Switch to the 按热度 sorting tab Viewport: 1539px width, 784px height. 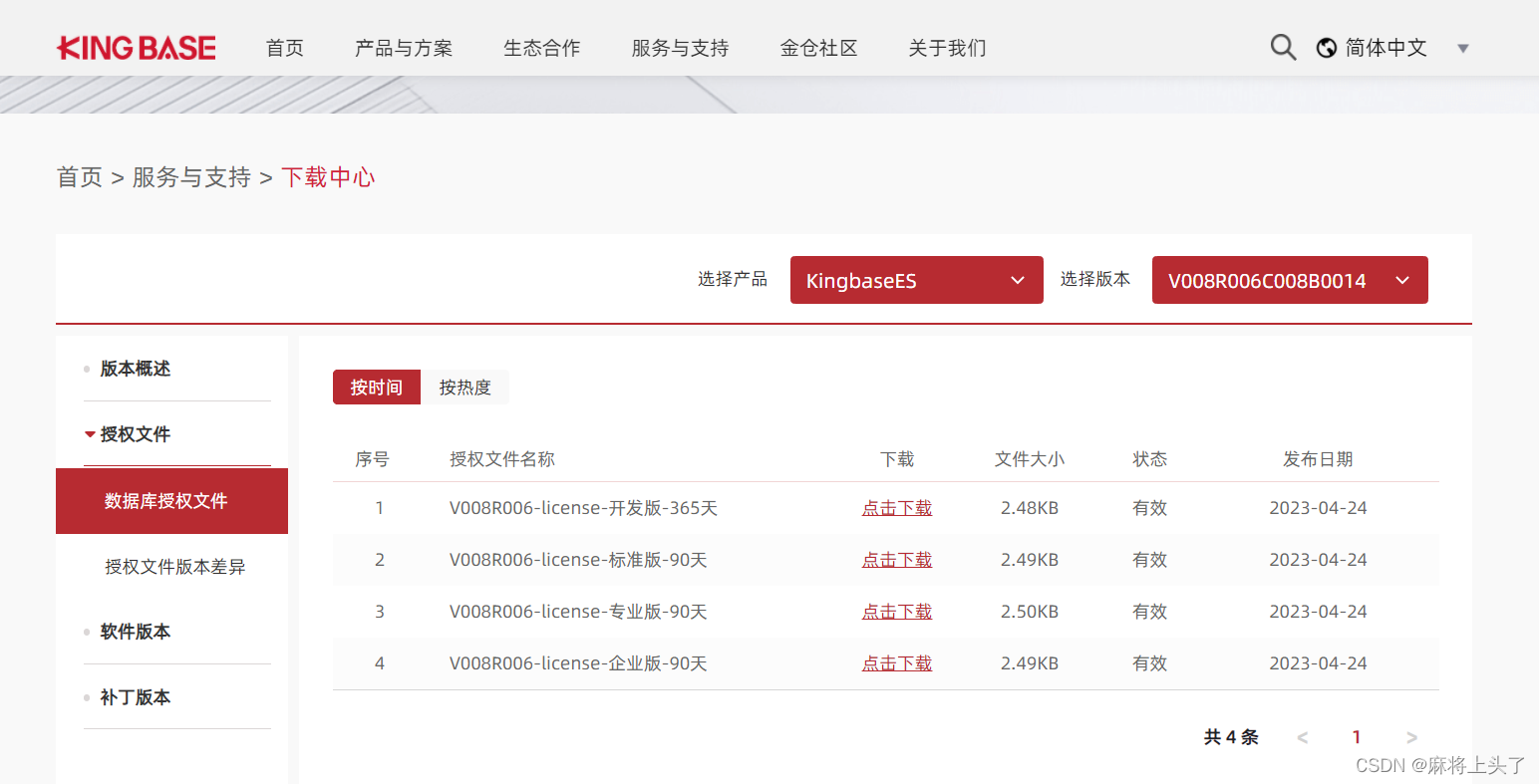point(466,387)
